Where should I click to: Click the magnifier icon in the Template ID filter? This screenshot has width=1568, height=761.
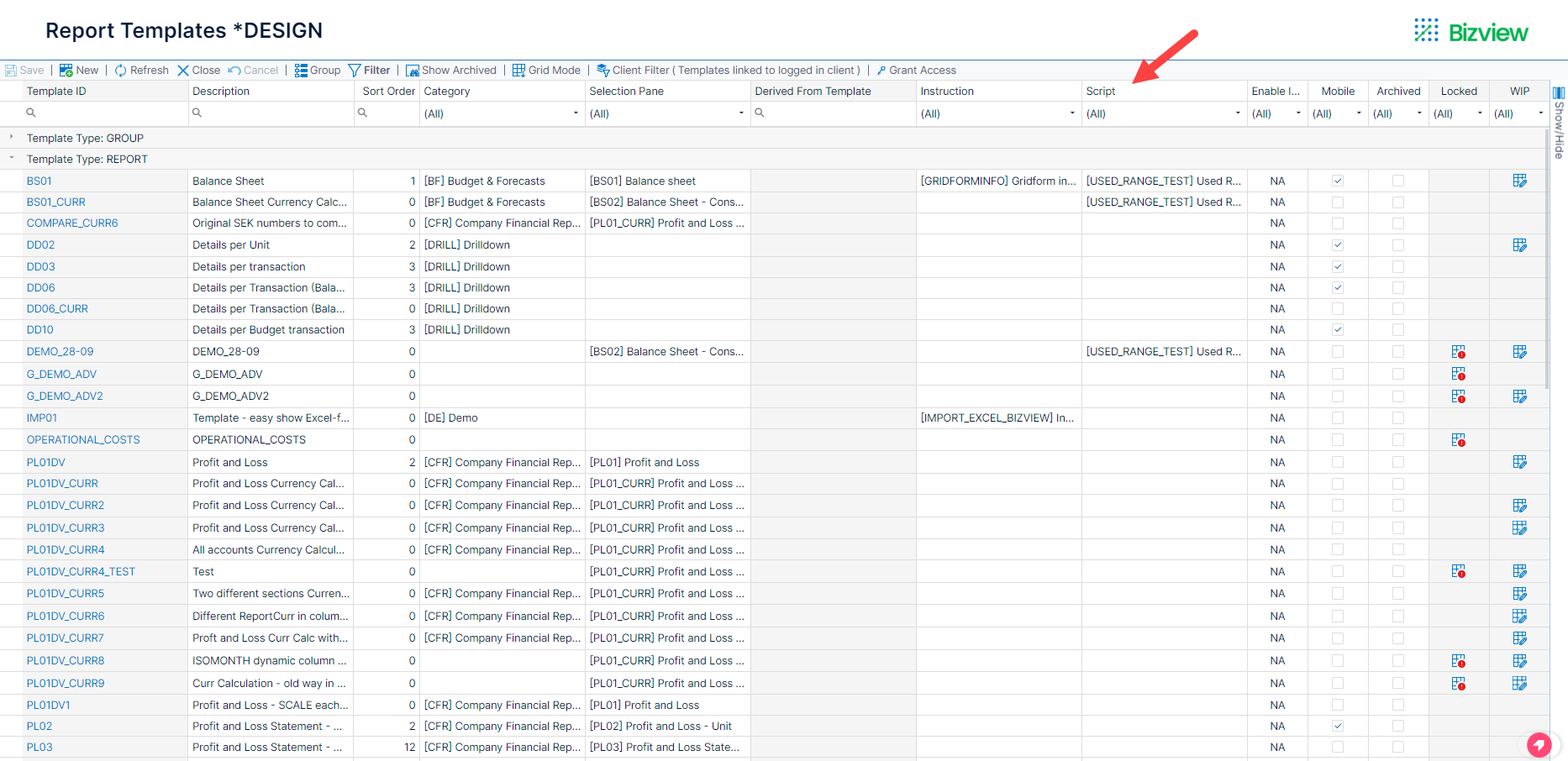point(30,113)
